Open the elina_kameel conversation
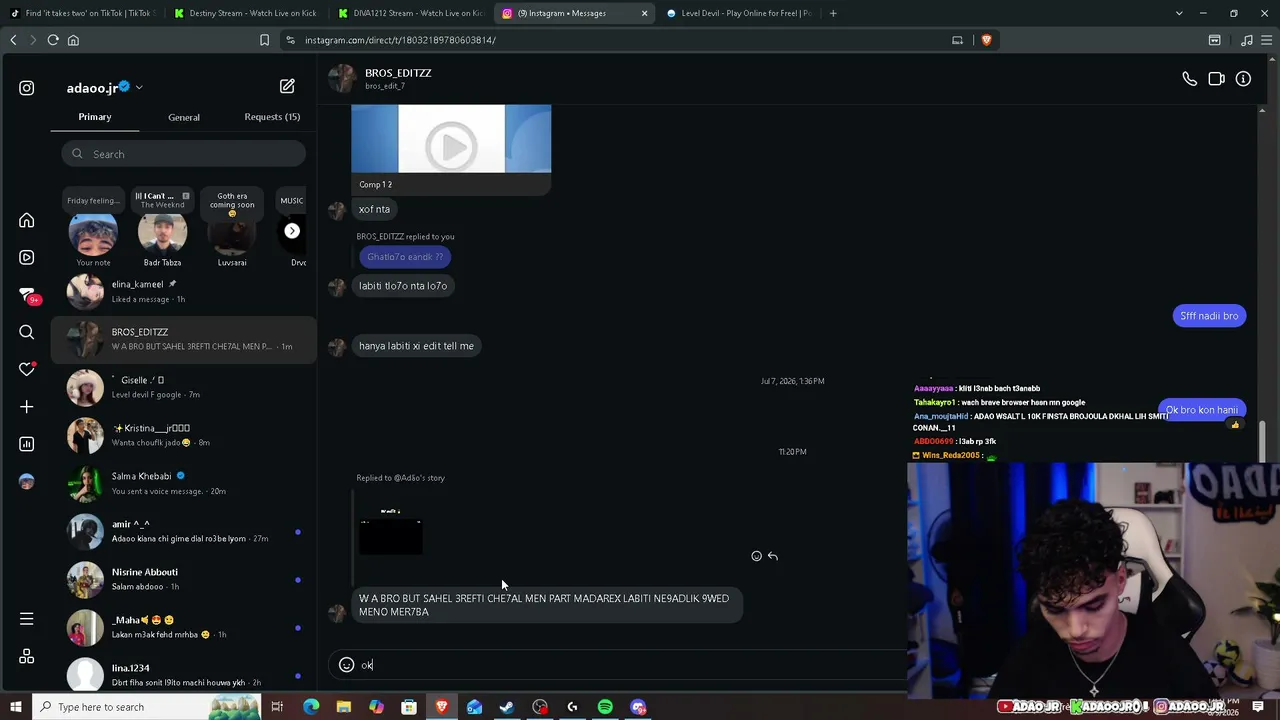This screenshot has height=720, width=1280. click(x=184, y=291)
